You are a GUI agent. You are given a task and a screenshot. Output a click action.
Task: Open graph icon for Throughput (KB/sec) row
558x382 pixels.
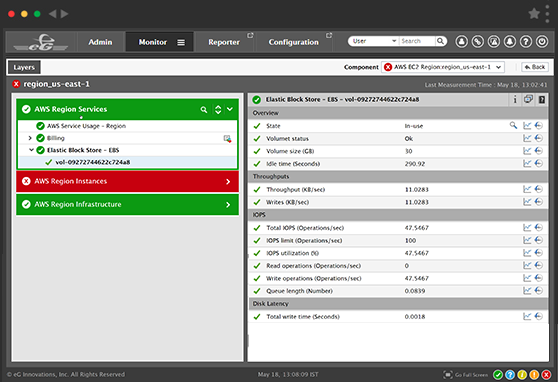tap(527, 189)
